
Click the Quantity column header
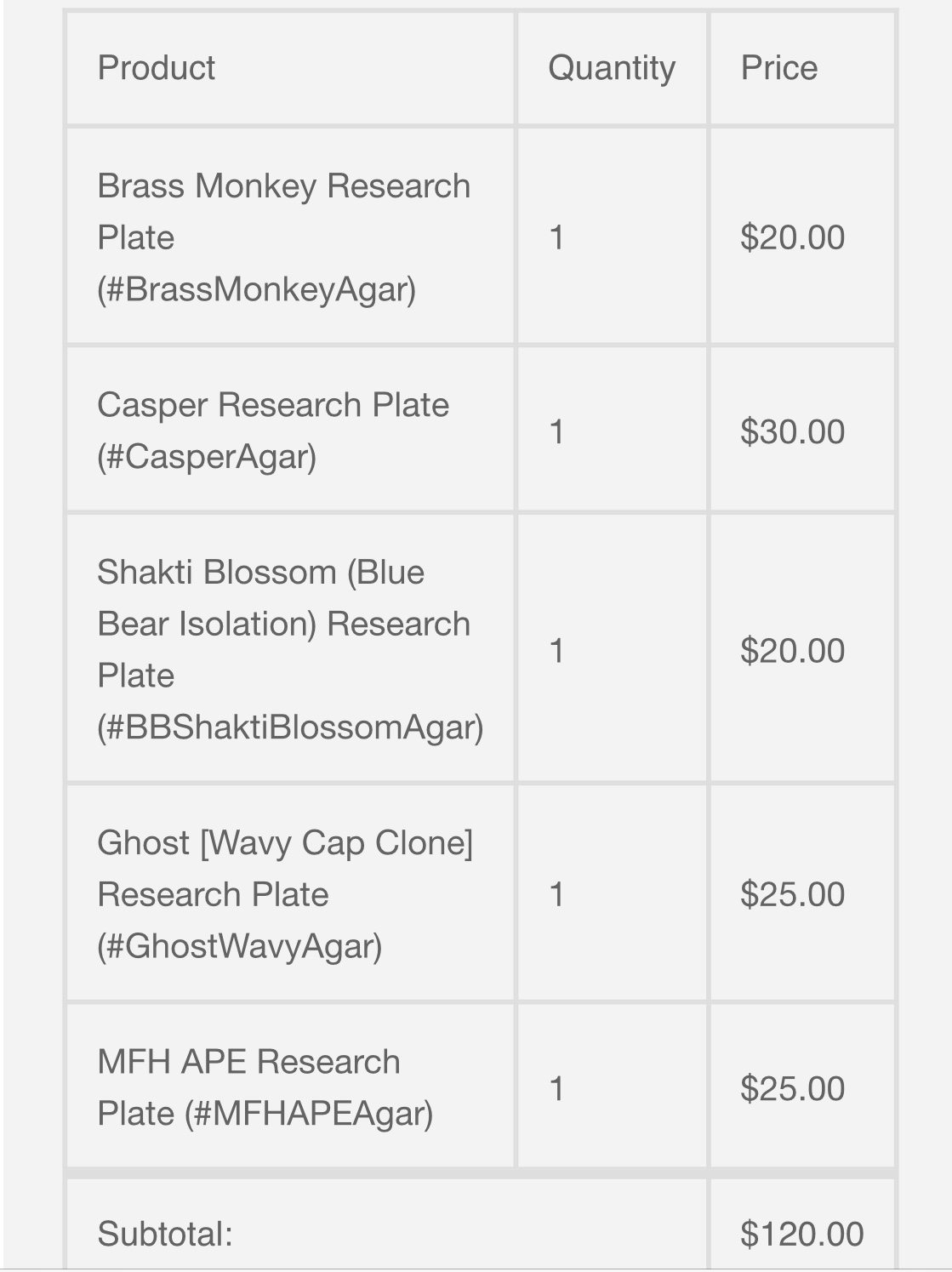(x=611, y=68)
